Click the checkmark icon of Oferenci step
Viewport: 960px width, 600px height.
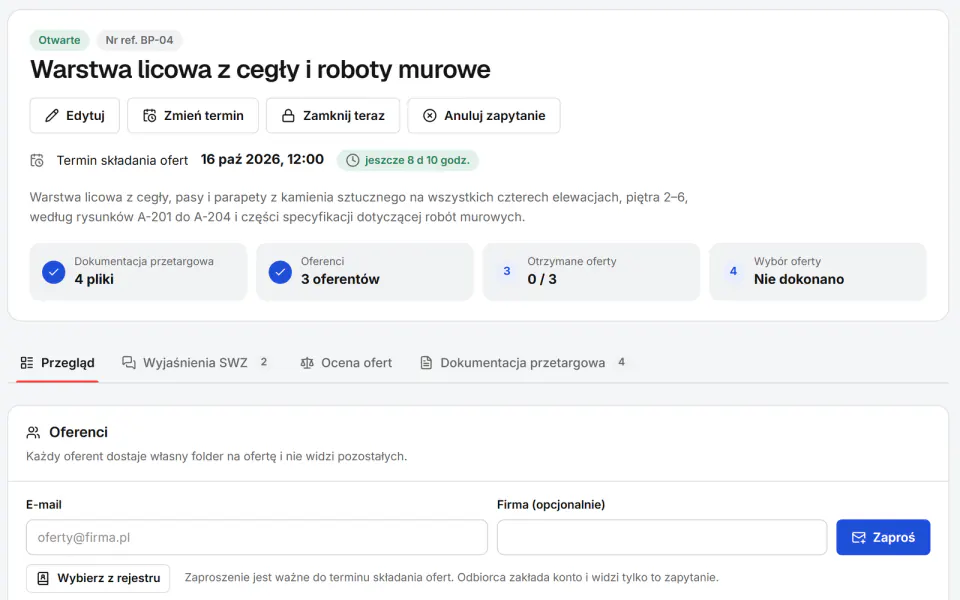tap(280, 272)
